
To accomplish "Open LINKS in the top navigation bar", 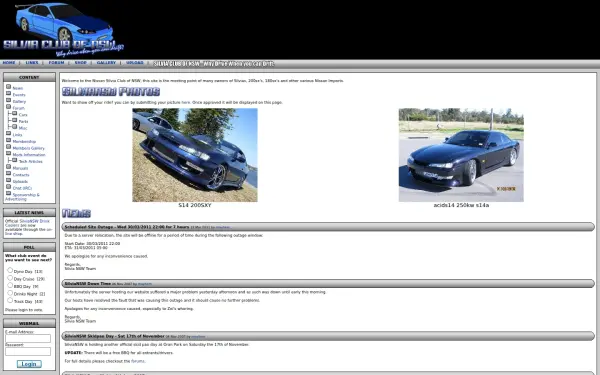I will coord(32,63).
